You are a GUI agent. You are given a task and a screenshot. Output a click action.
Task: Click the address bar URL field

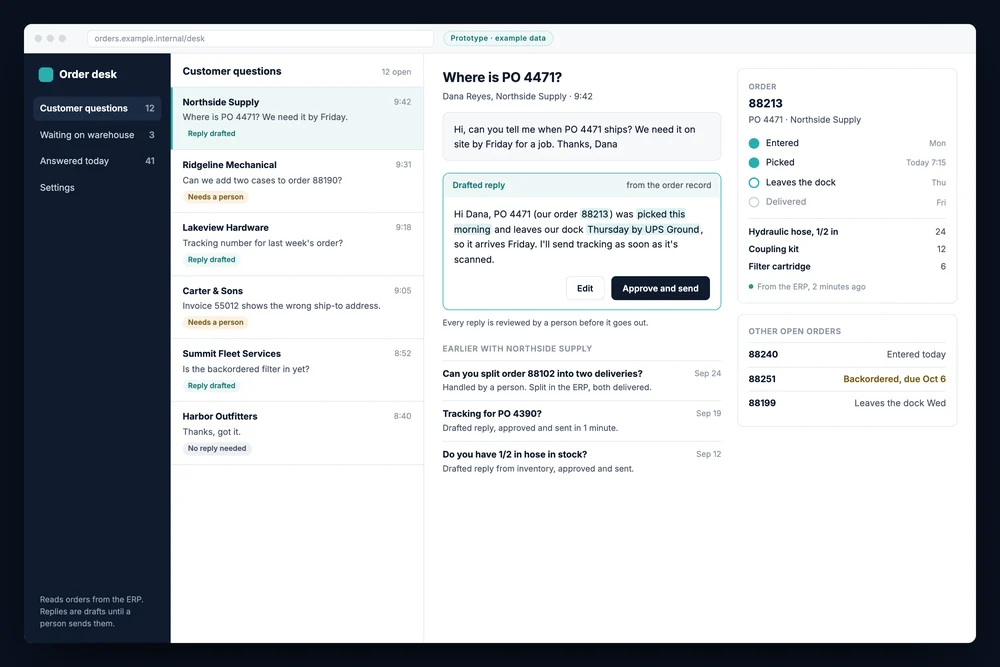click(260, 38)
